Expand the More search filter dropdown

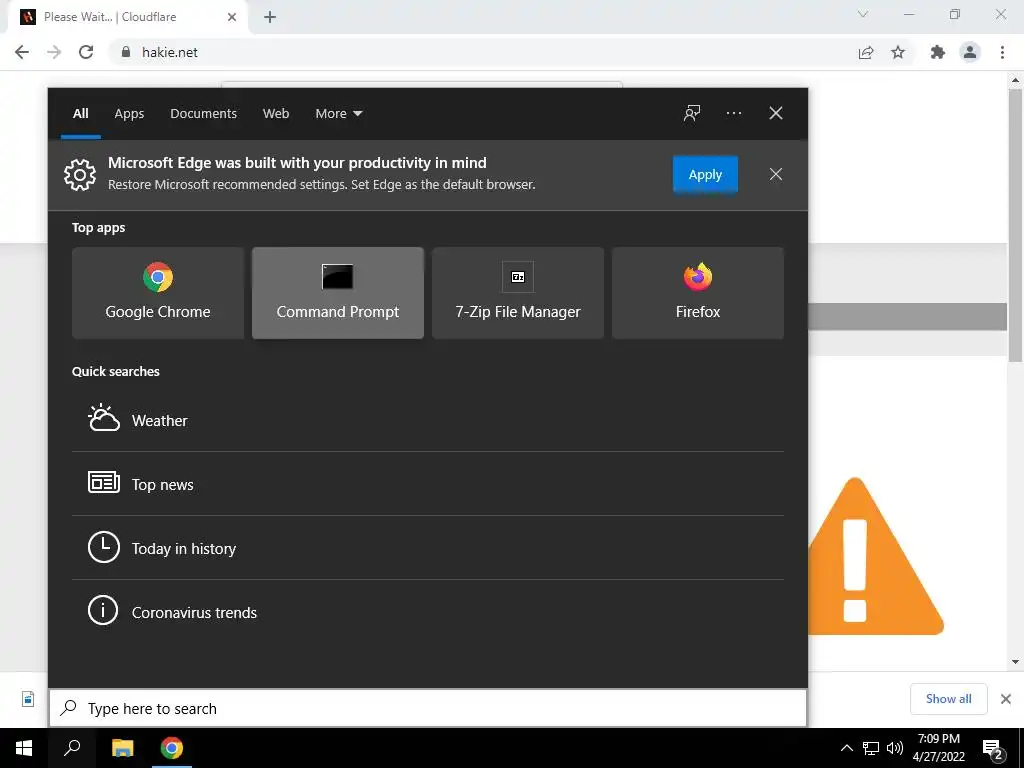[x=338, y=113]
